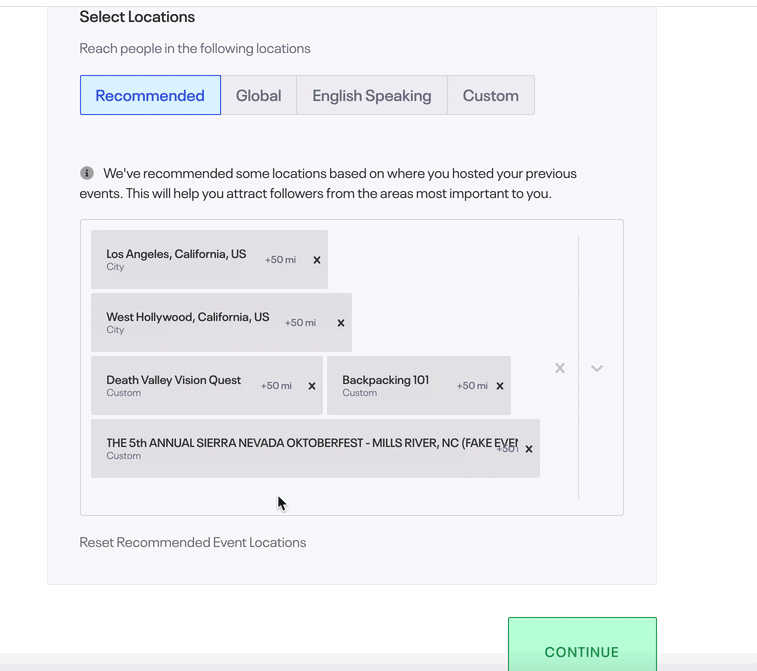The height and width of the screenshot is (671, 757).
Task: Remove the Los Angeles, California location chip
Action: (x=317, y=260)
